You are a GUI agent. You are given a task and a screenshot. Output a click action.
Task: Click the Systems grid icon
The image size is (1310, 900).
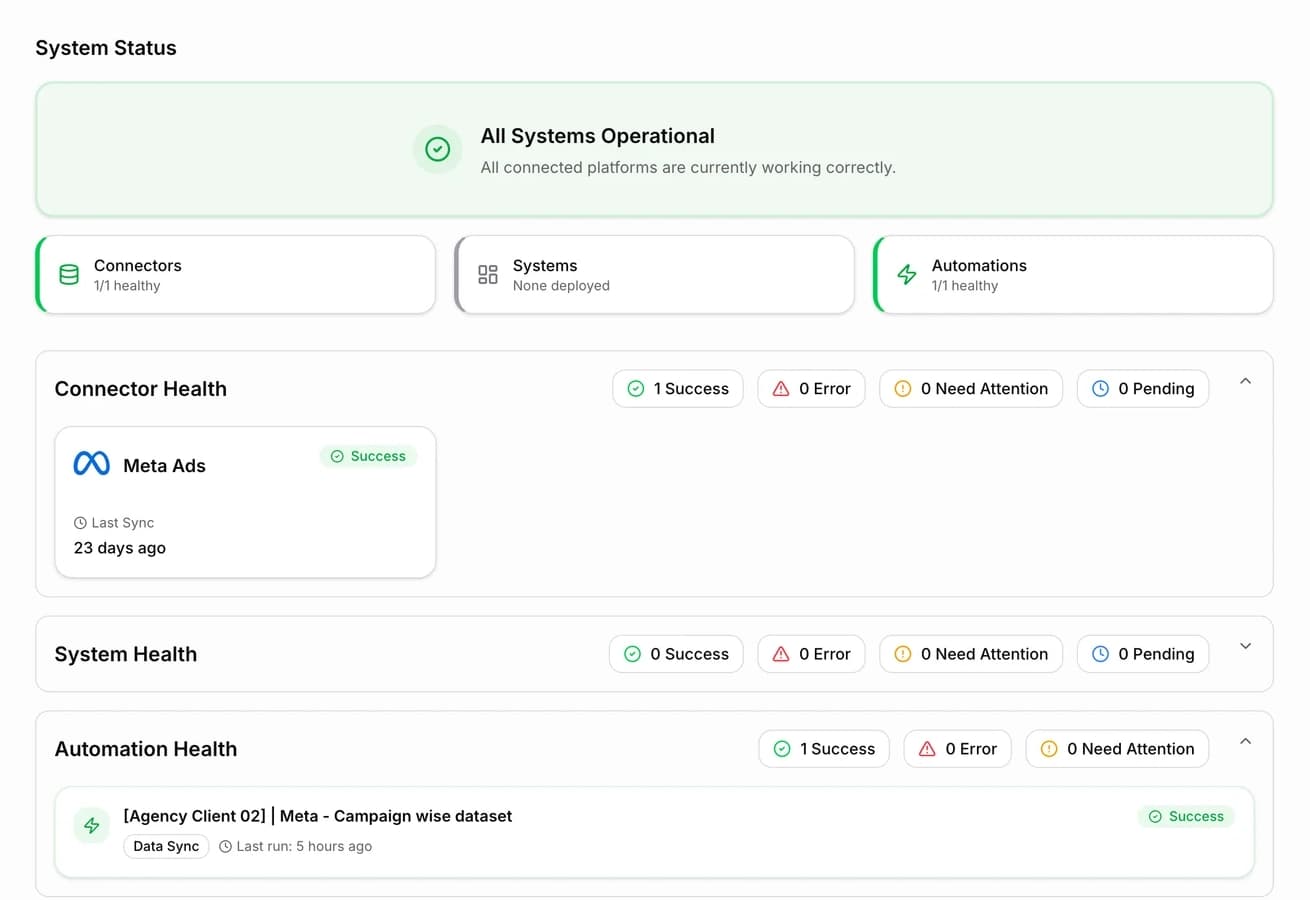pos(488,275)
